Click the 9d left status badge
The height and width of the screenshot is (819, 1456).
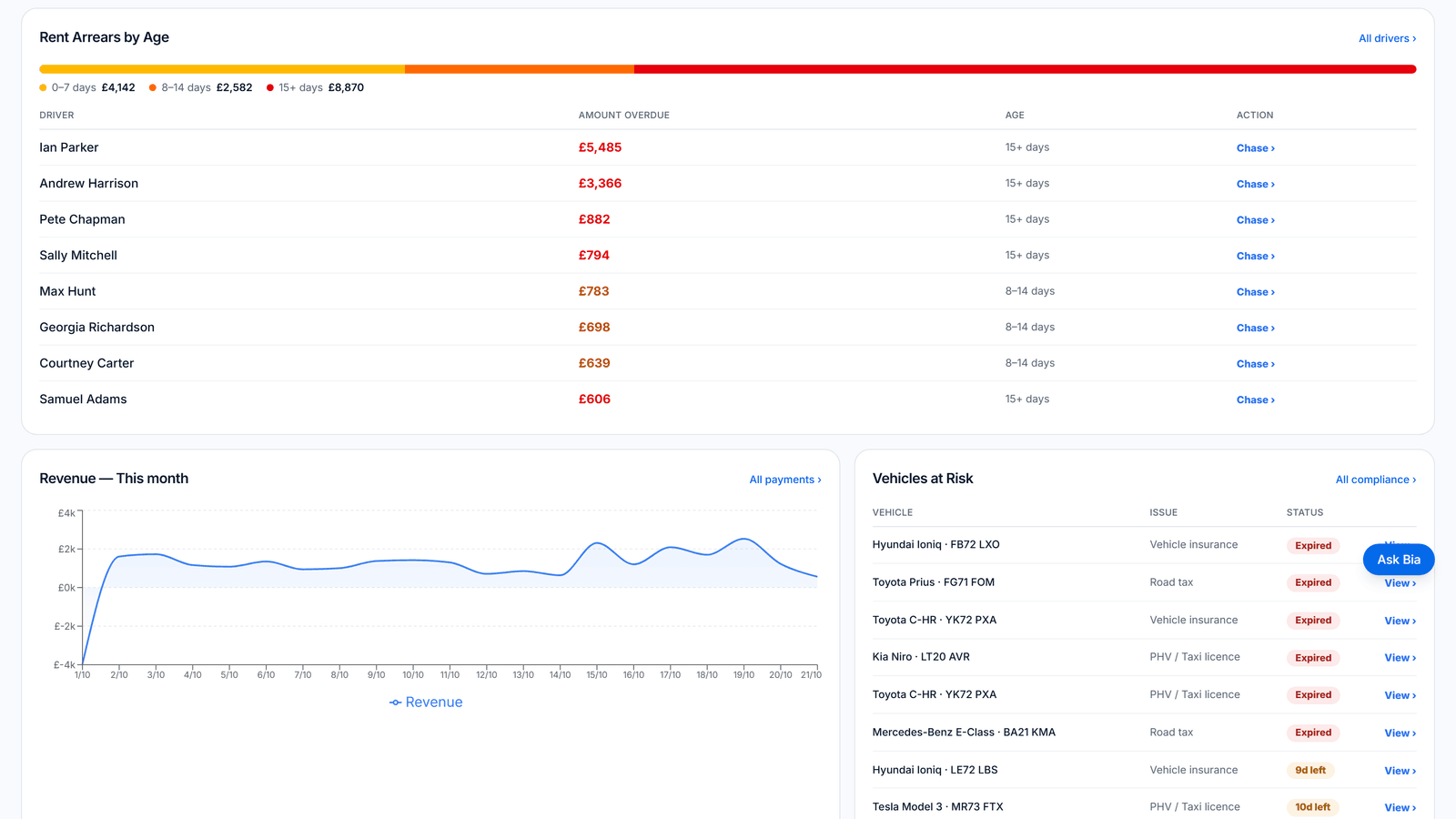(1310, 771)
